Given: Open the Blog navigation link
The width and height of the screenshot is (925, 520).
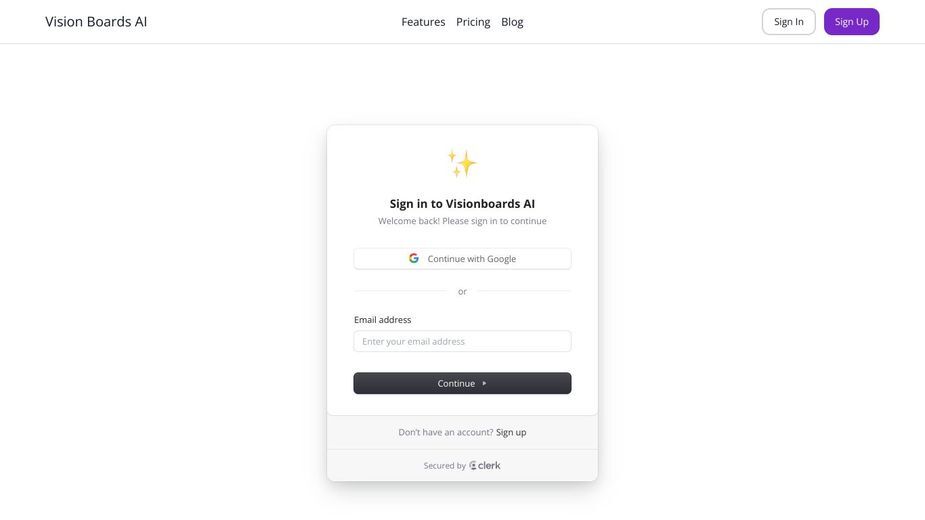Looking at the screenshot, I should point(512,22).
